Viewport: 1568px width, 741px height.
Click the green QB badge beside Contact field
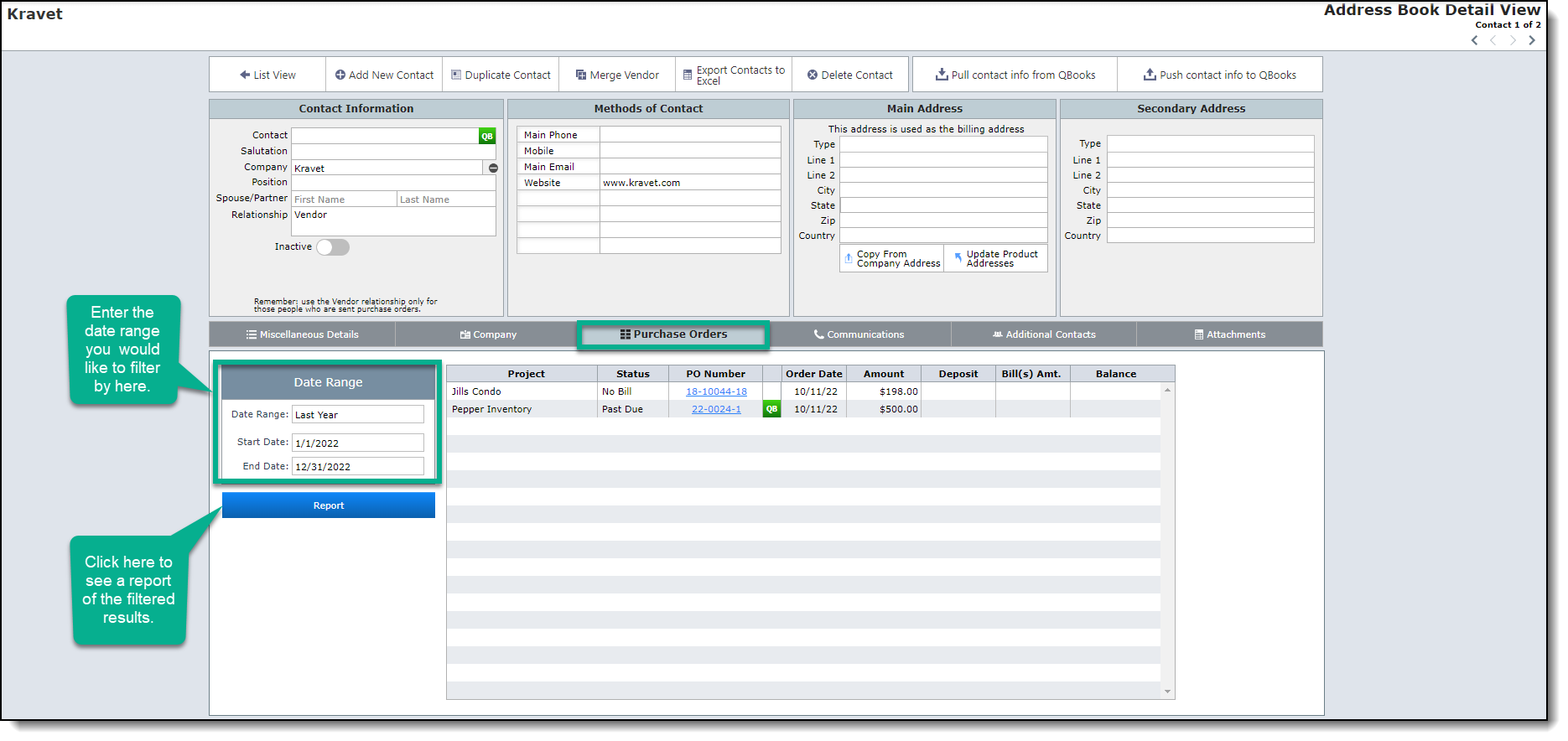click(x=487, y=136)
